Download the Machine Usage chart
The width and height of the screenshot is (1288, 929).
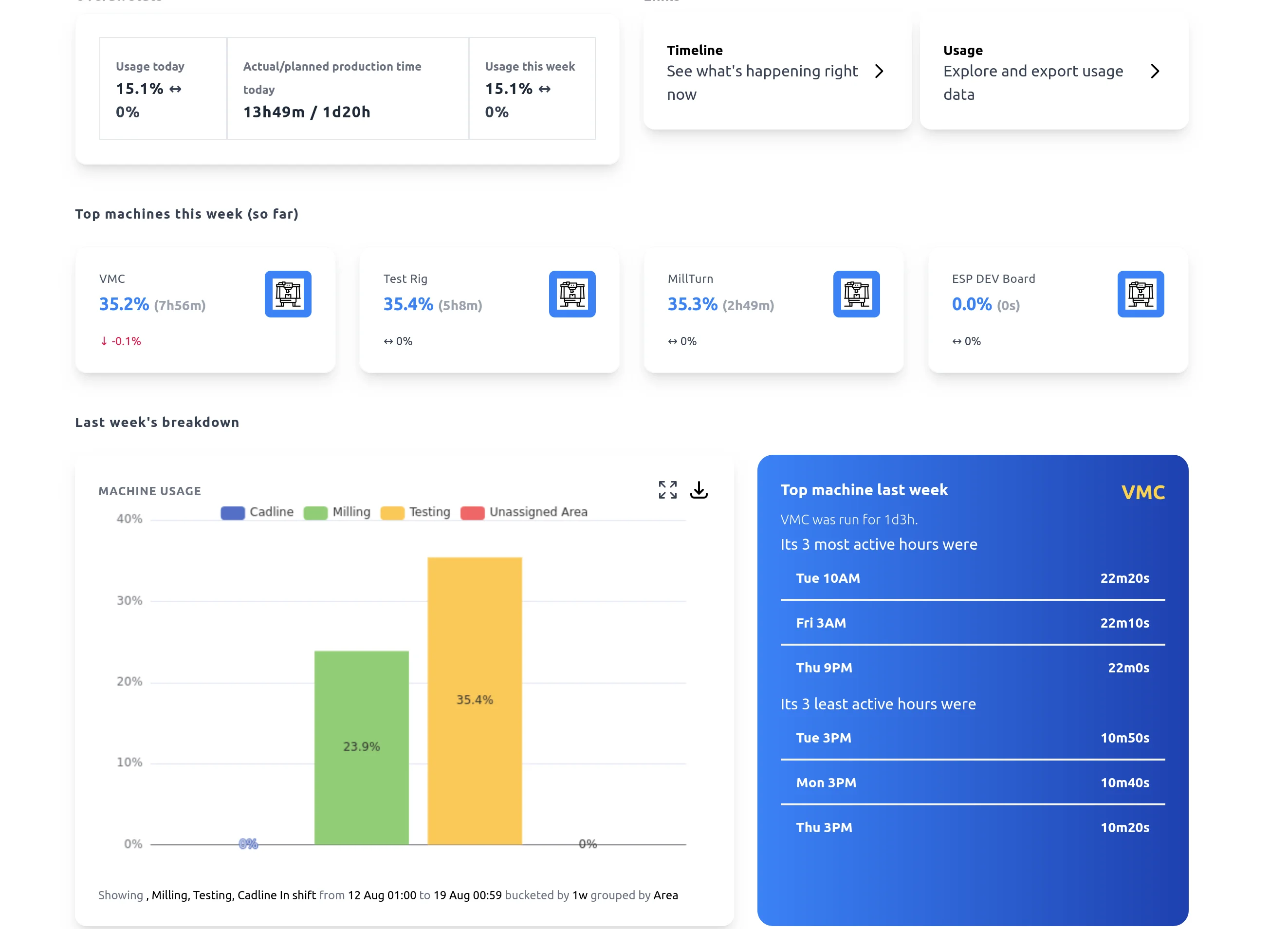point(699,490)
